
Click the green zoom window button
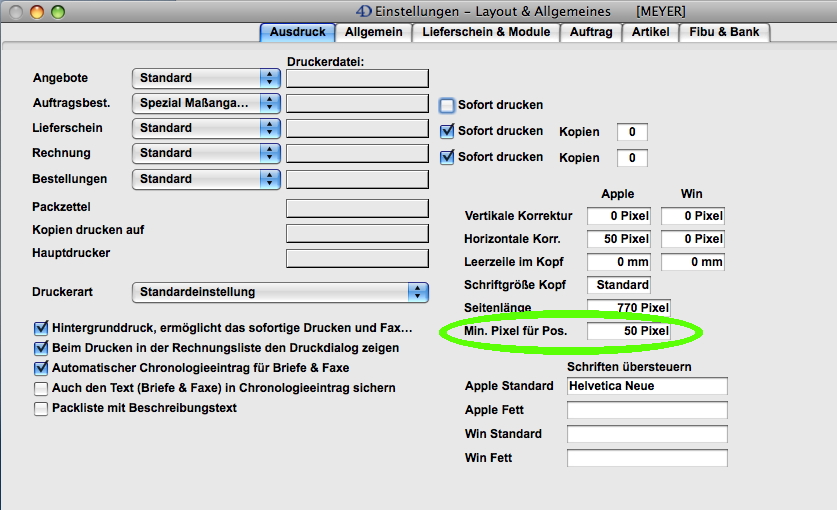coord(57,12)
